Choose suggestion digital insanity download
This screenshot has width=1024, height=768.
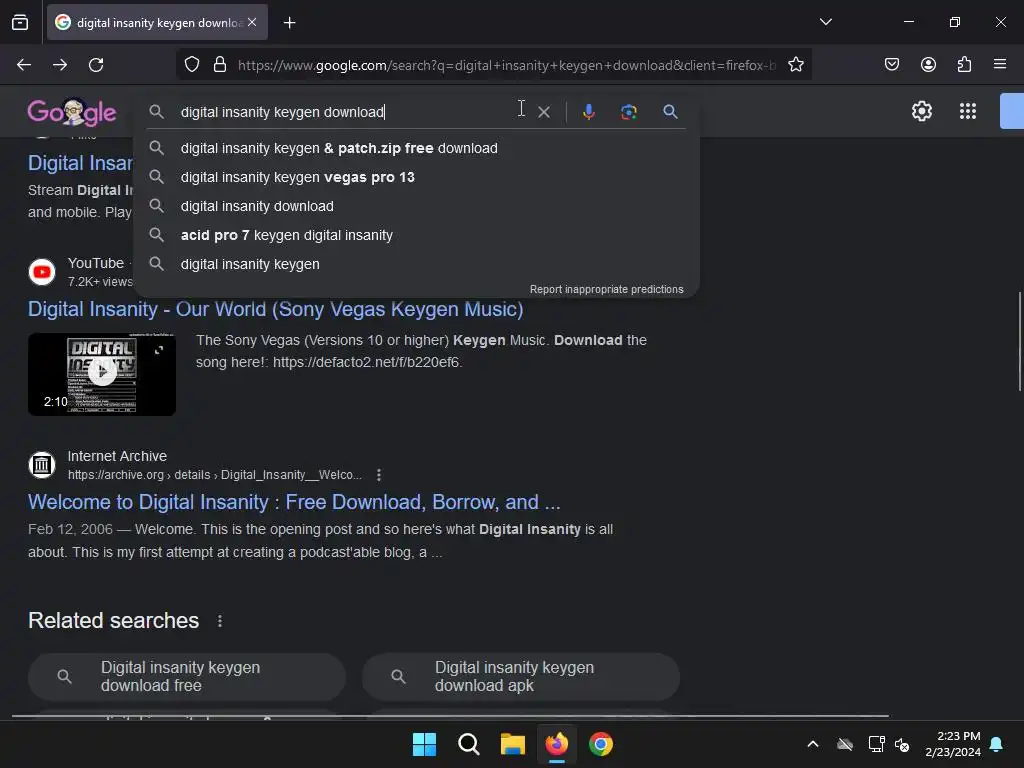(417, 206)
